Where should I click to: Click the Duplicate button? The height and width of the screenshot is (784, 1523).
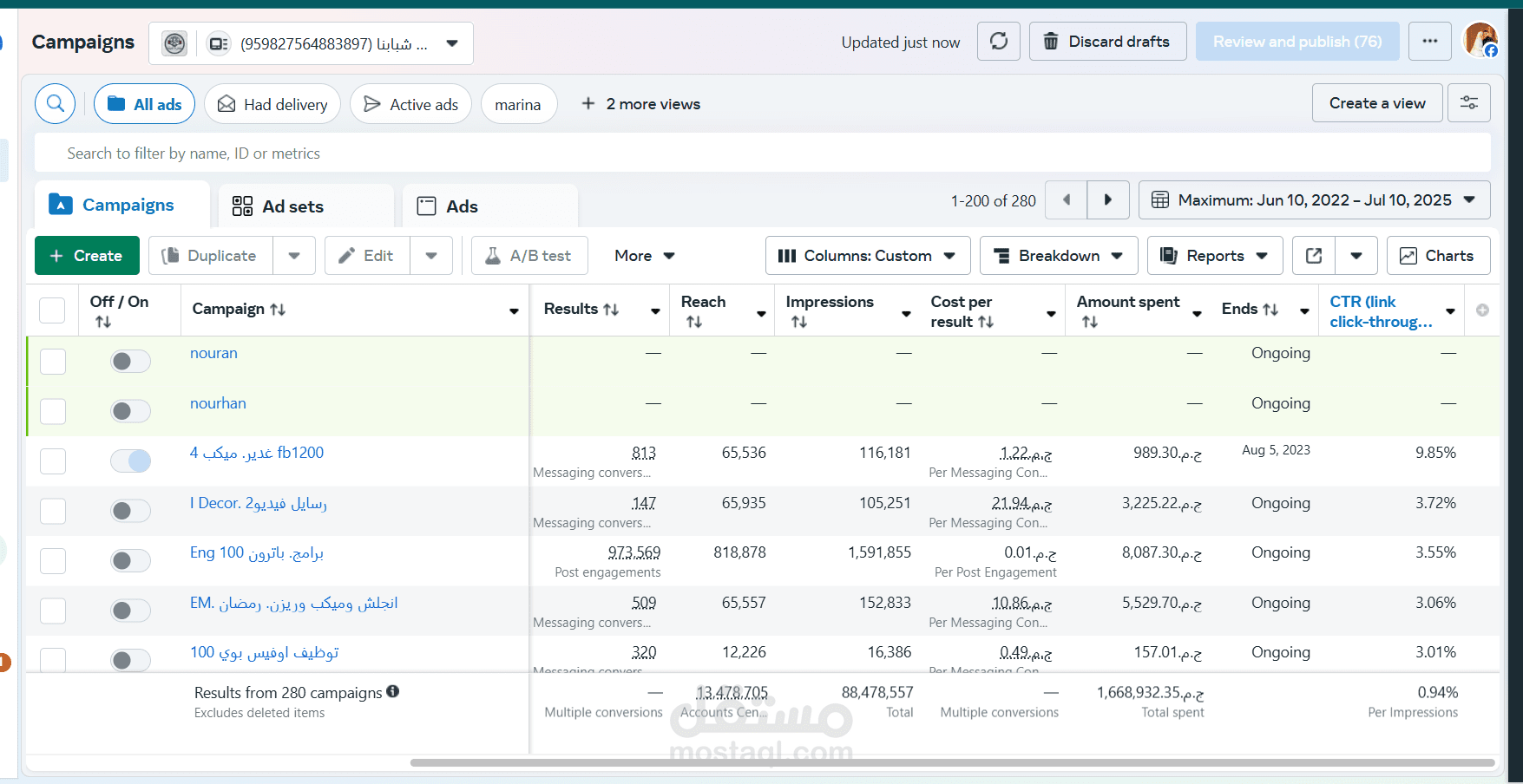211,256
